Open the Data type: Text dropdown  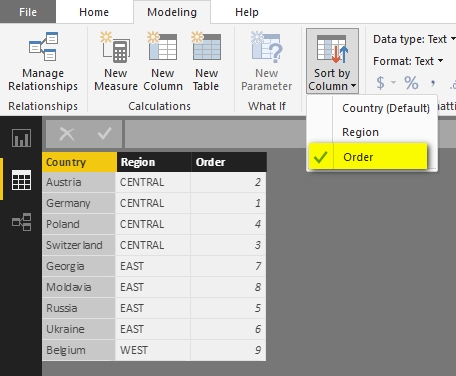(414, 39)
